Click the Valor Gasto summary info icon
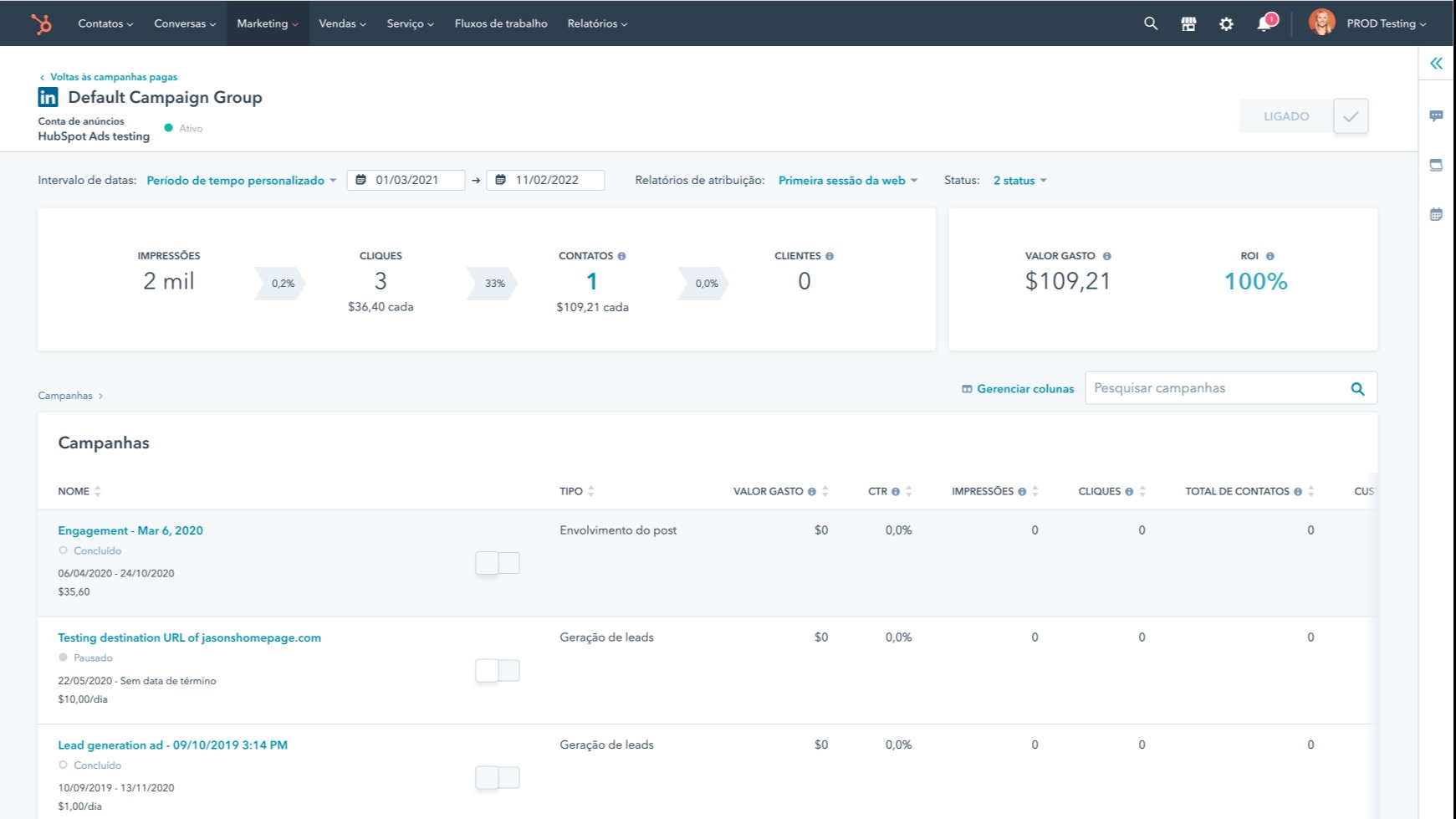1456x819 pixels. pyautogui.click(x=1106, y=256)
